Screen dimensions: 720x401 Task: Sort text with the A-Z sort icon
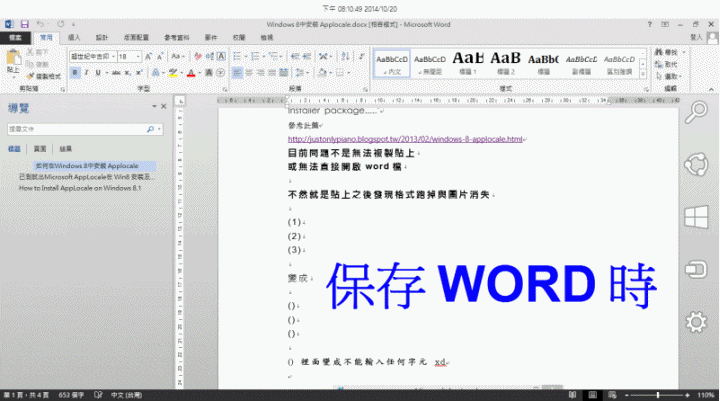pos(345,56)
